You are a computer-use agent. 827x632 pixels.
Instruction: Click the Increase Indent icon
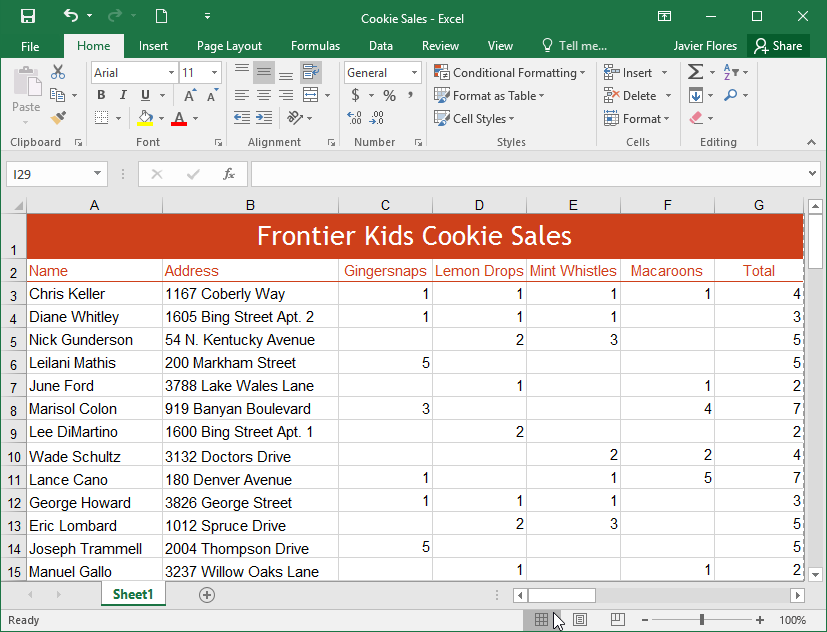pyautogui.click(x=264, y=118)
